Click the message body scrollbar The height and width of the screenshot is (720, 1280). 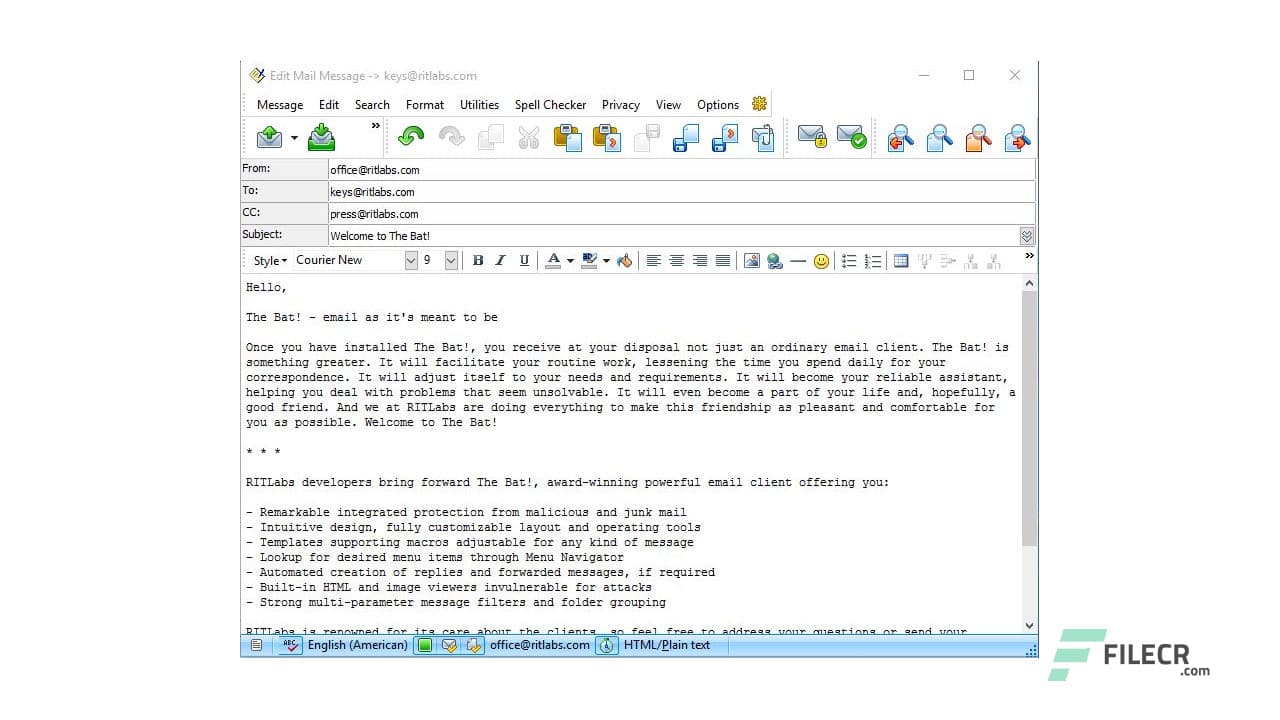[x=1030, y=418]
